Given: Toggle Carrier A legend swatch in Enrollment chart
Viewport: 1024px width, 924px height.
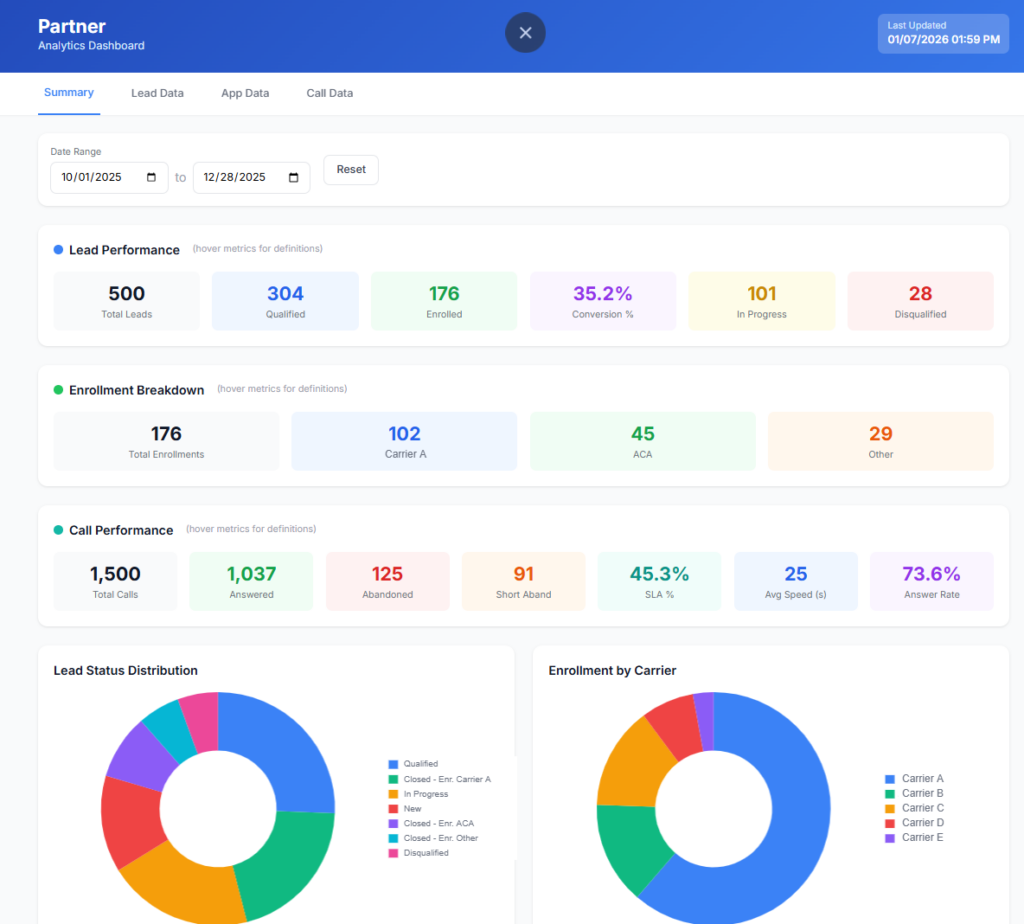Looking at the screenshot, I should coord(889,779).
